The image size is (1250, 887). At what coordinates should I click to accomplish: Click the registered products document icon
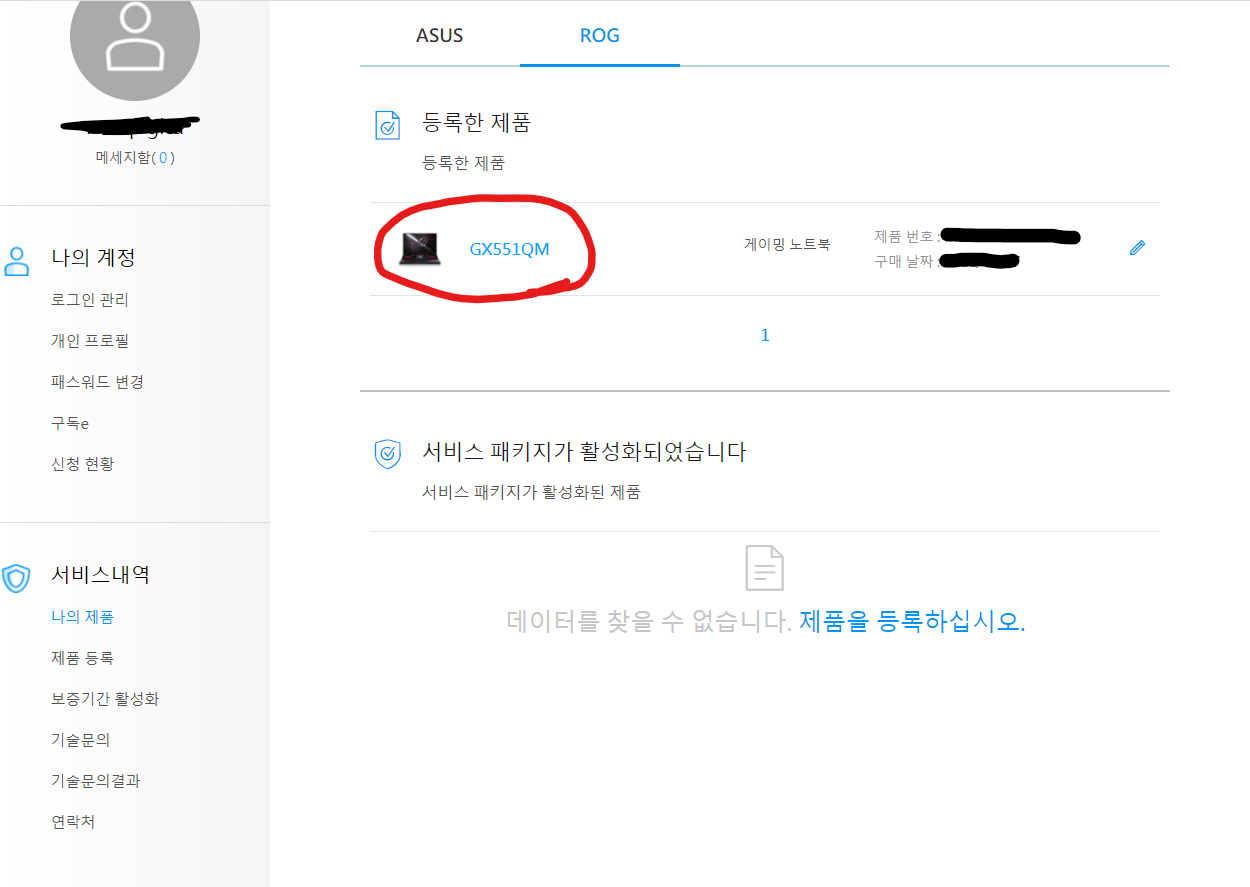[x=387, y=124]
